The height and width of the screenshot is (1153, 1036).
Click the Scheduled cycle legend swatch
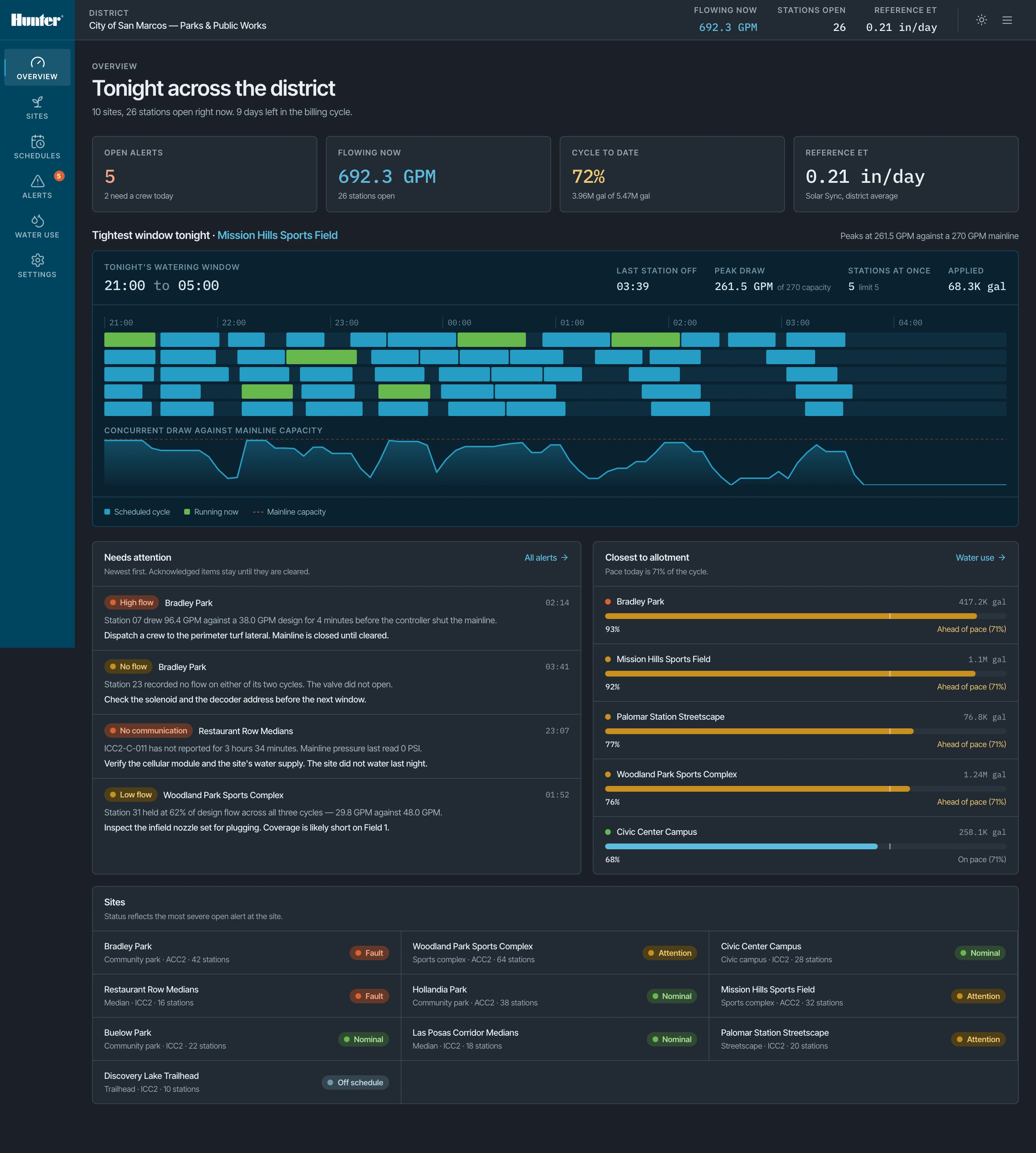coord(107,512)
